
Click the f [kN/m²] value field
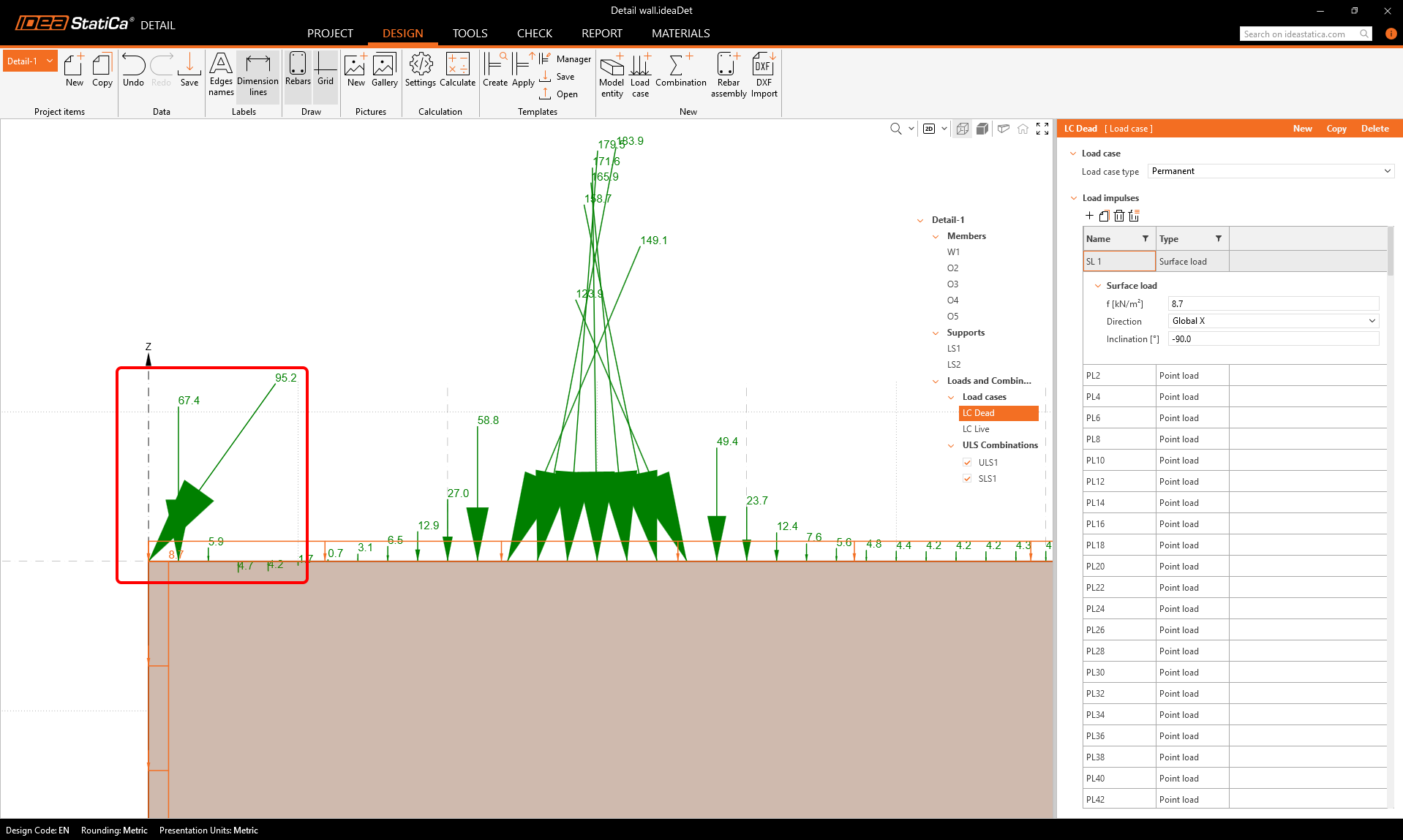pyautogui.click(x=1274, y=304)
